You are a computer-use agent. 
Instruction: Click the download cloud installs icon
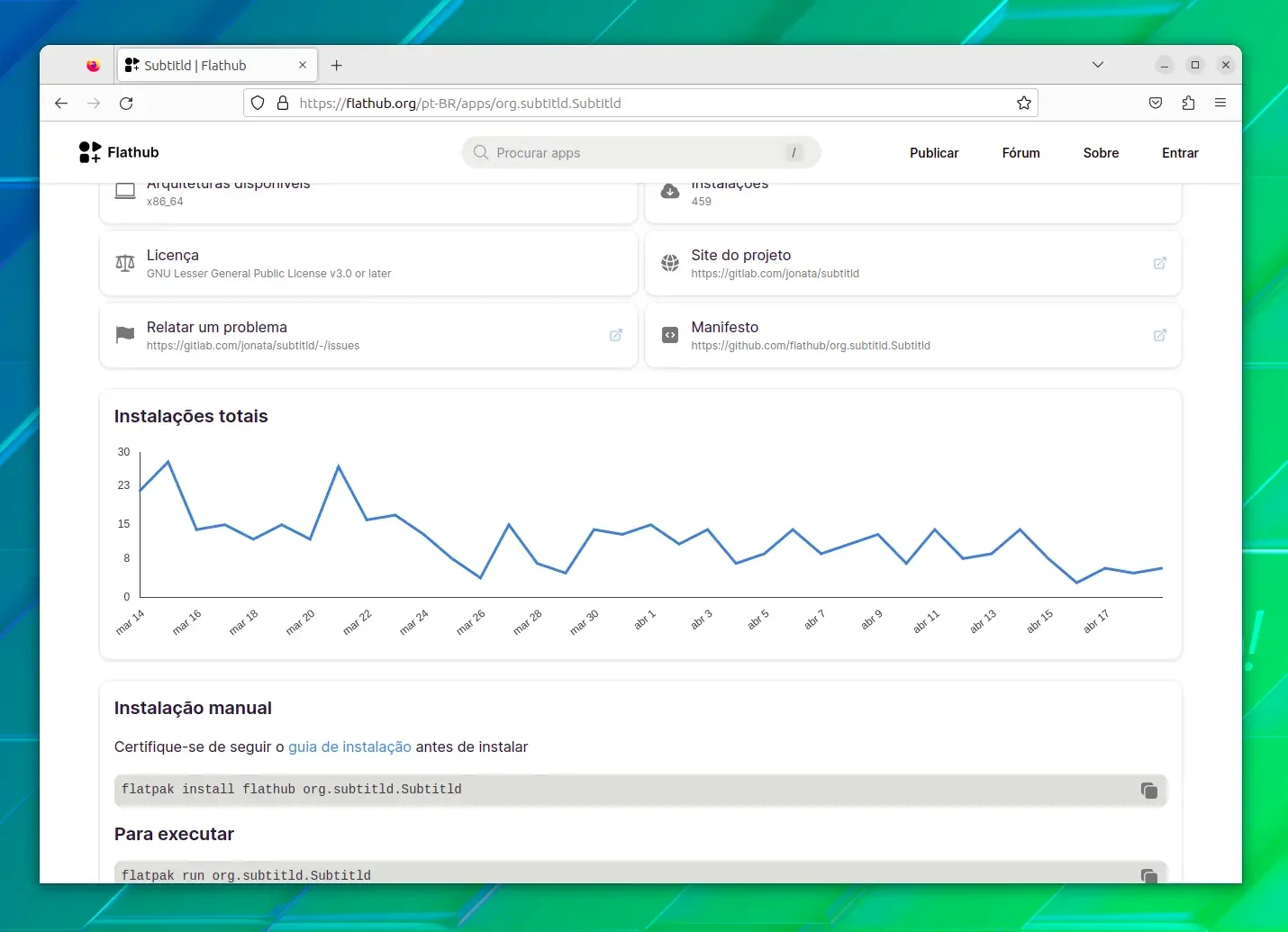(x=670, y=191)
